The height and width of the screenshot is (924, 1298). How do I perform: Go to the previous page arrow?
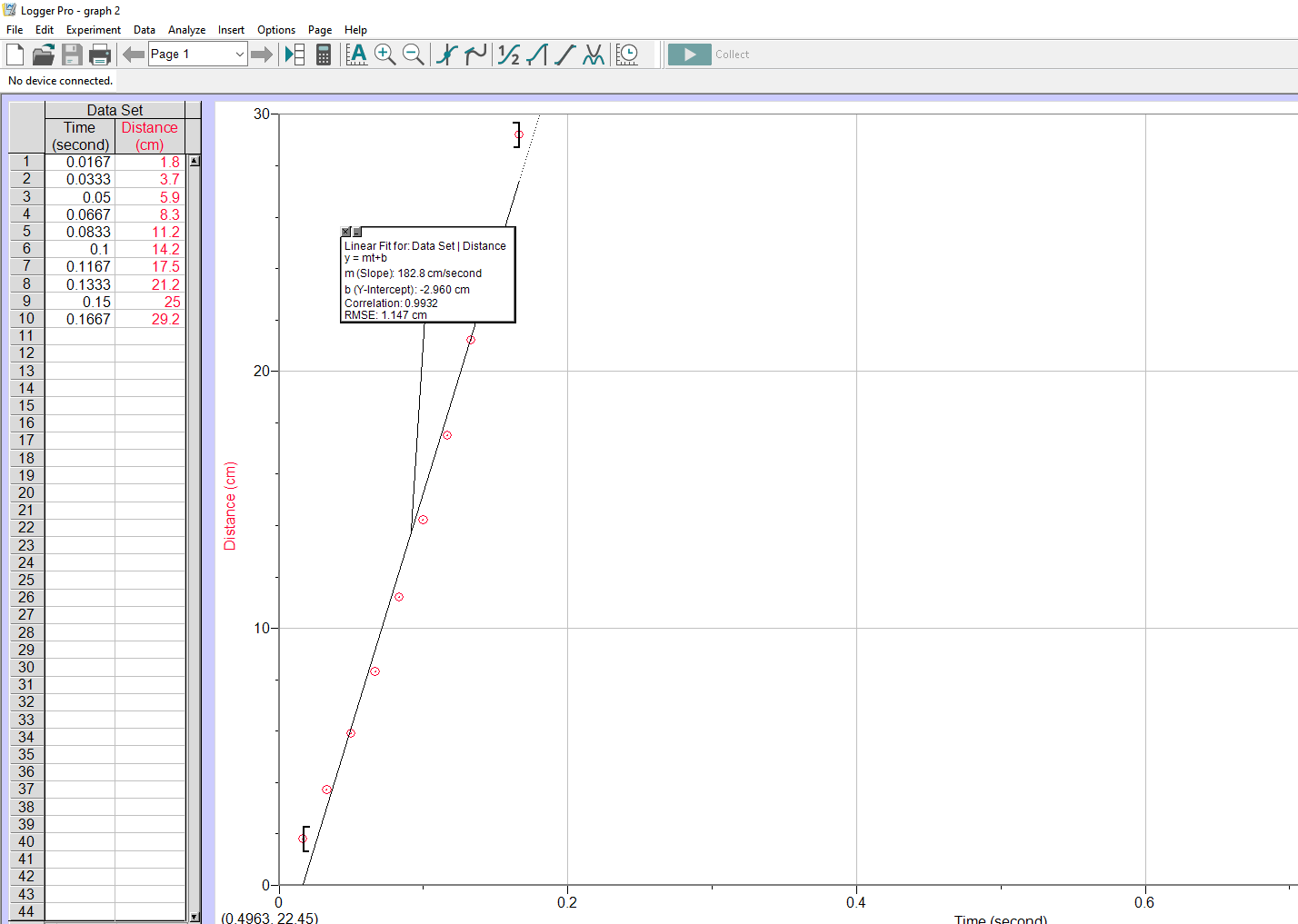pyautogui.click(x=134, y=55)
